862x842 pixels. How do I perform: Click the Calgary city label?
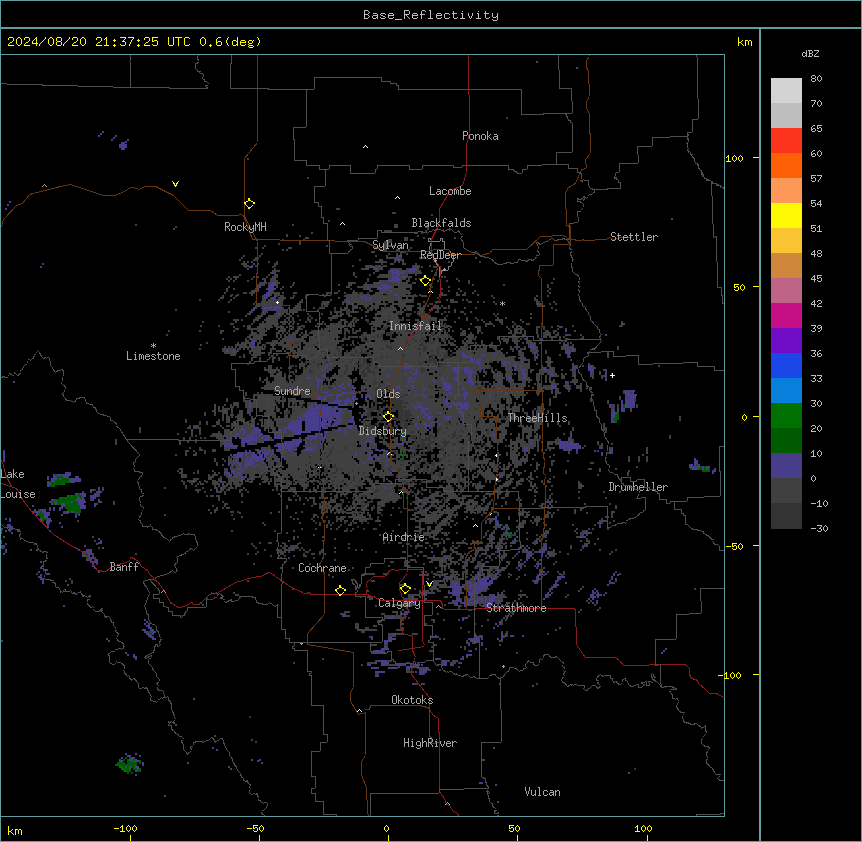coord(399,603)
